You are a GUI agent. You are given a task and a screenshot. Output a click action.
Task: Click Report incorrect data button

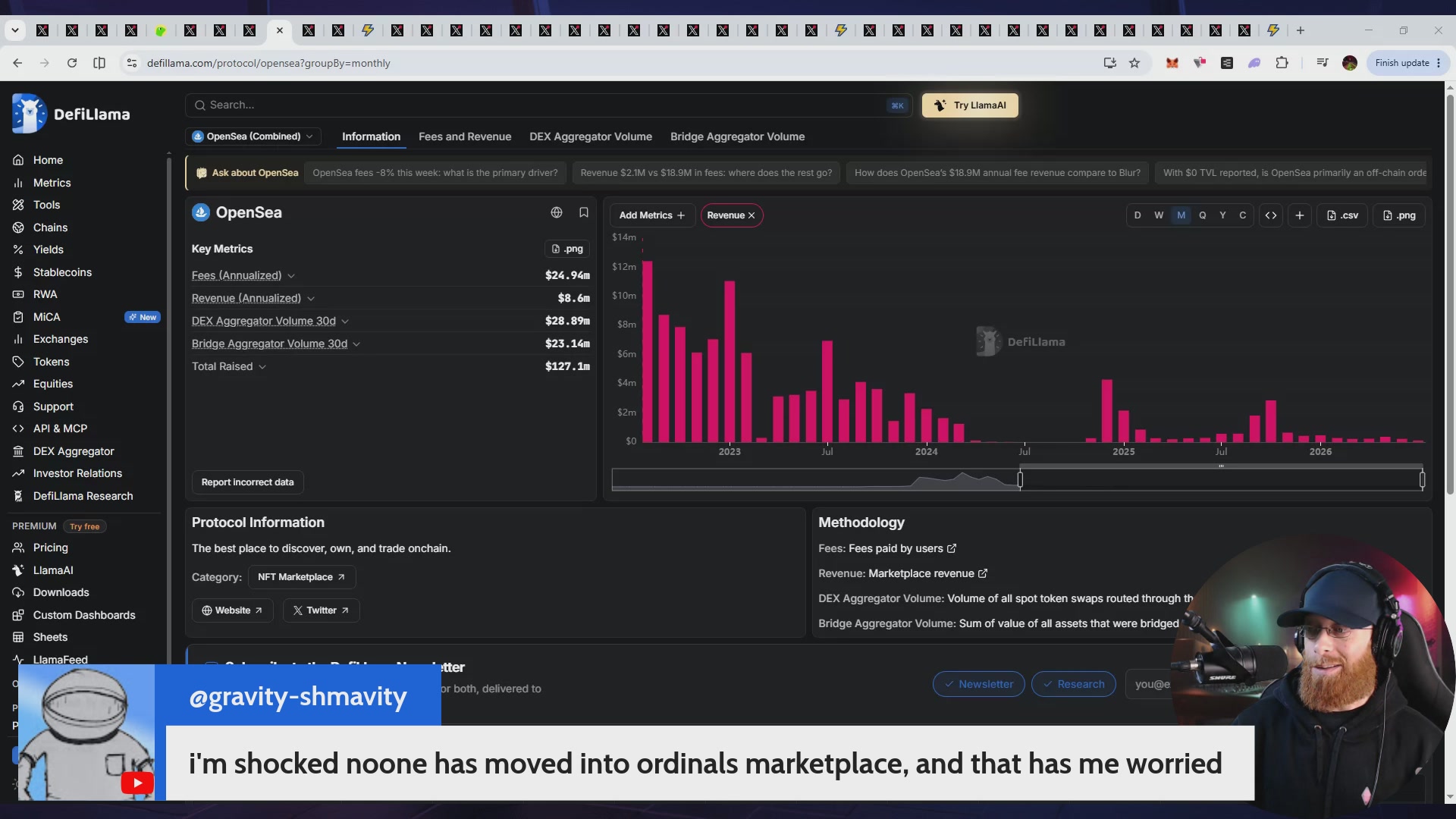pyautogui.click(x=247, y=482)
